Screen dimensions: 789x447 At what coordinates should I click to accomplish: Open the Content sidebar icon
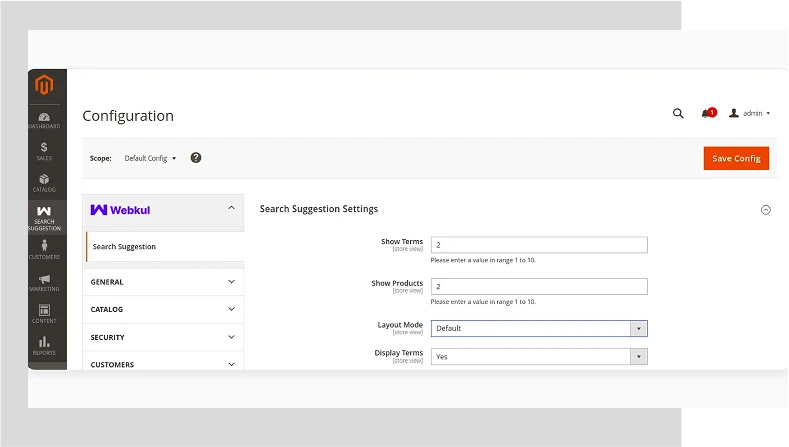pos(44,314)
